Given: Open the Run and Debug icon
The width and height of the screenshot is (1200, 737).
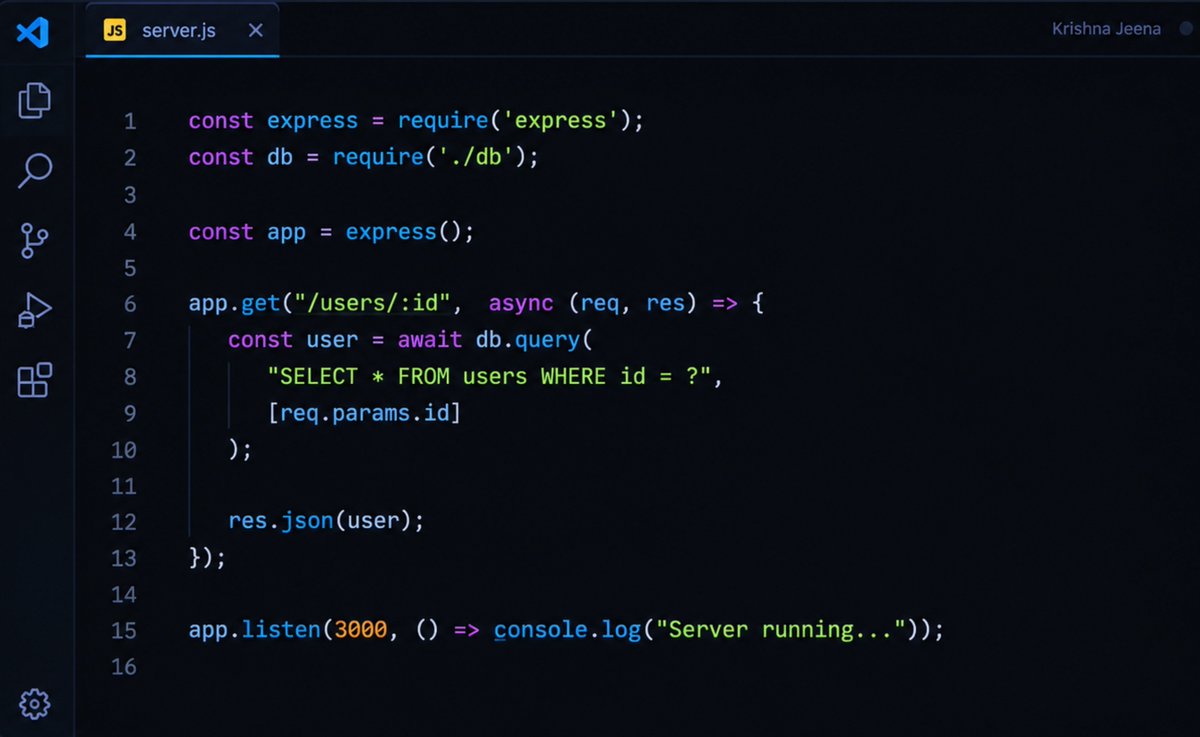Looking at the screenshot, I should (35, 310).
